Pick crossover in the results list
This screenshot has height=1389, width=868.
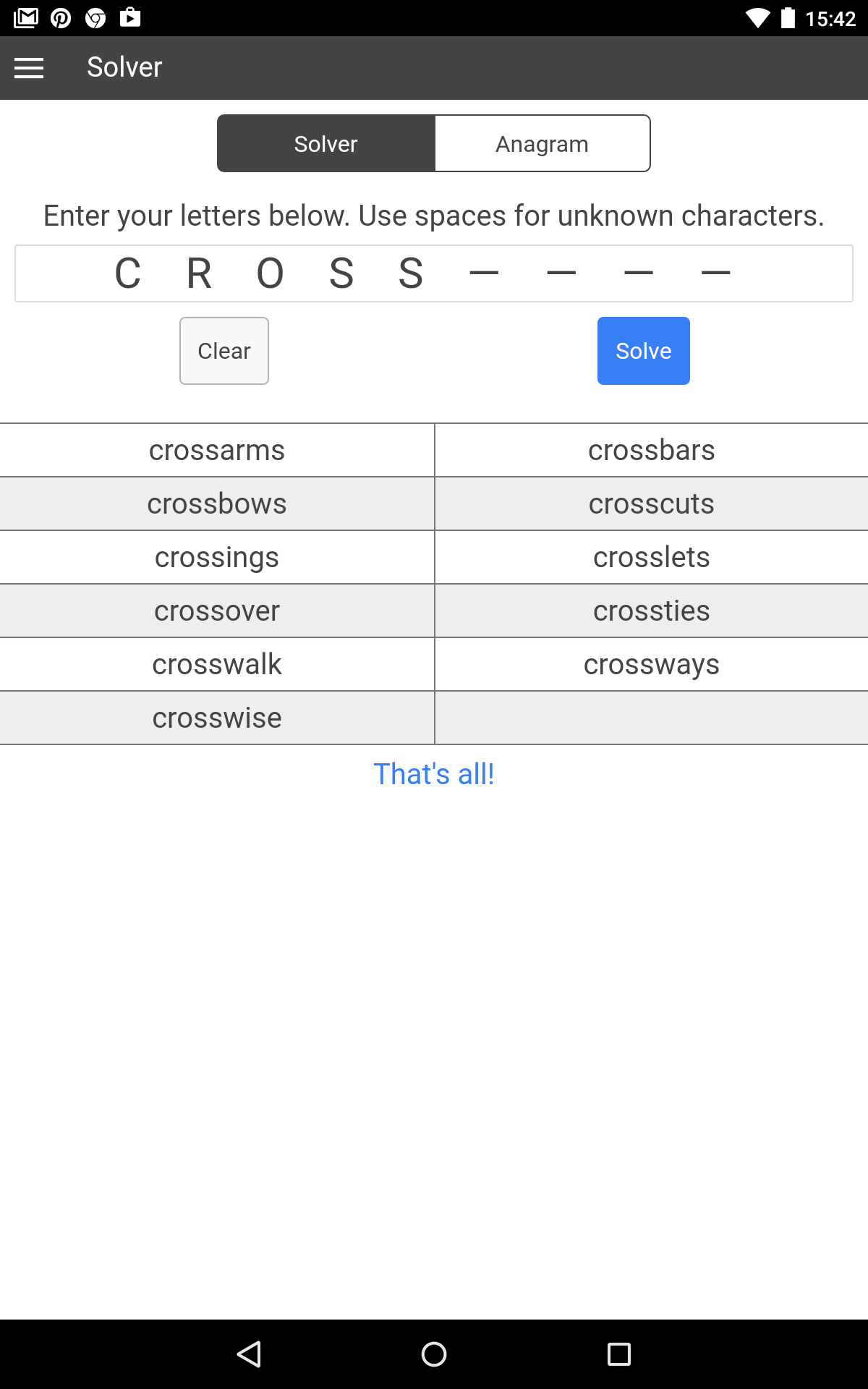[x=217, y=611]
